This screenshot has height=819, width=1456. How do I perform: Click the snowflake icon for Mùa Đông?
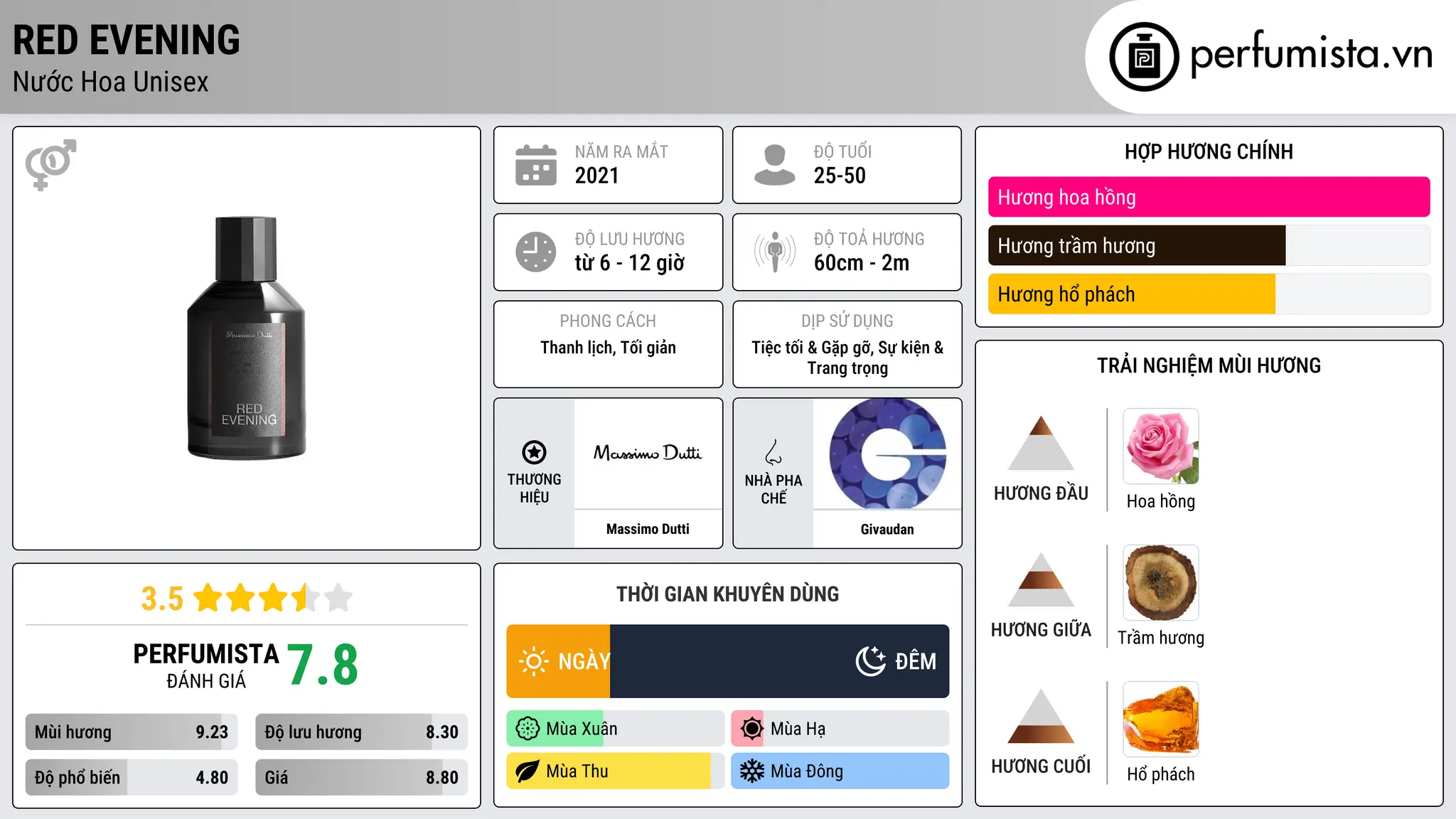tap(751, 771)
